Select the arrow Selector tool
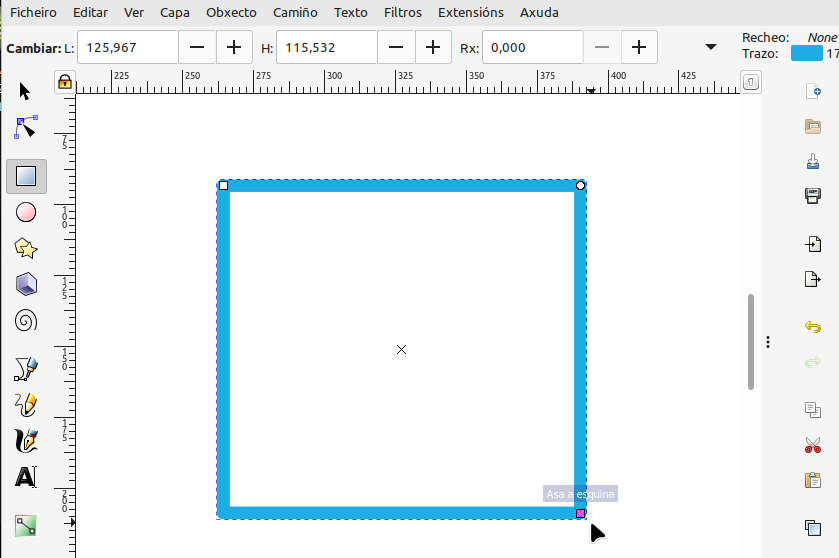This screenshot has width=839, height=558. pos(25,91)
